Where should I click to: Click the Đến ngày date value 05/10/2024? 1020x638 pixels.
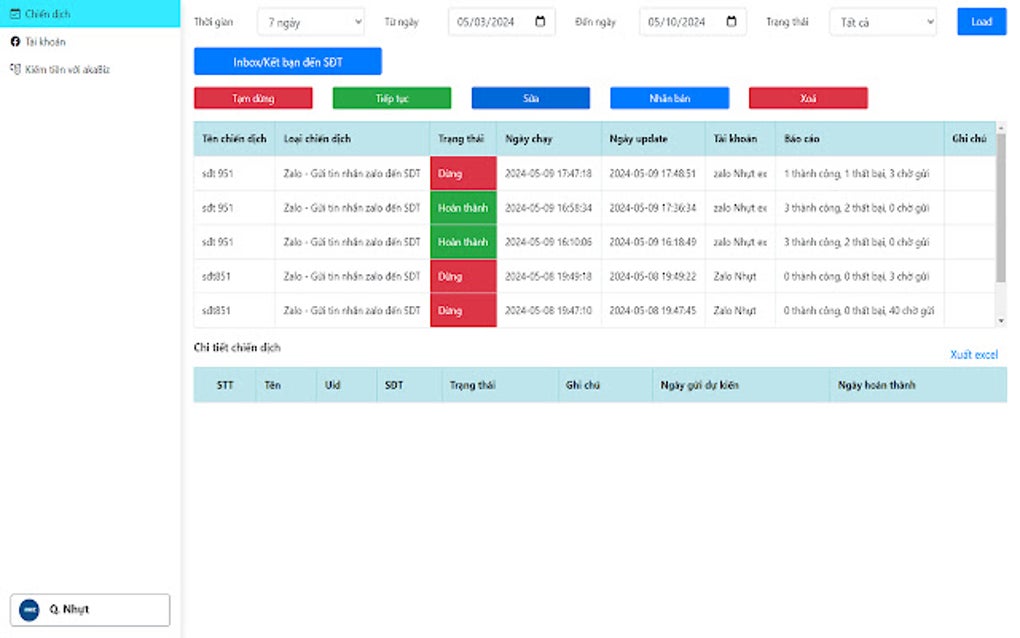click(677, 22)
